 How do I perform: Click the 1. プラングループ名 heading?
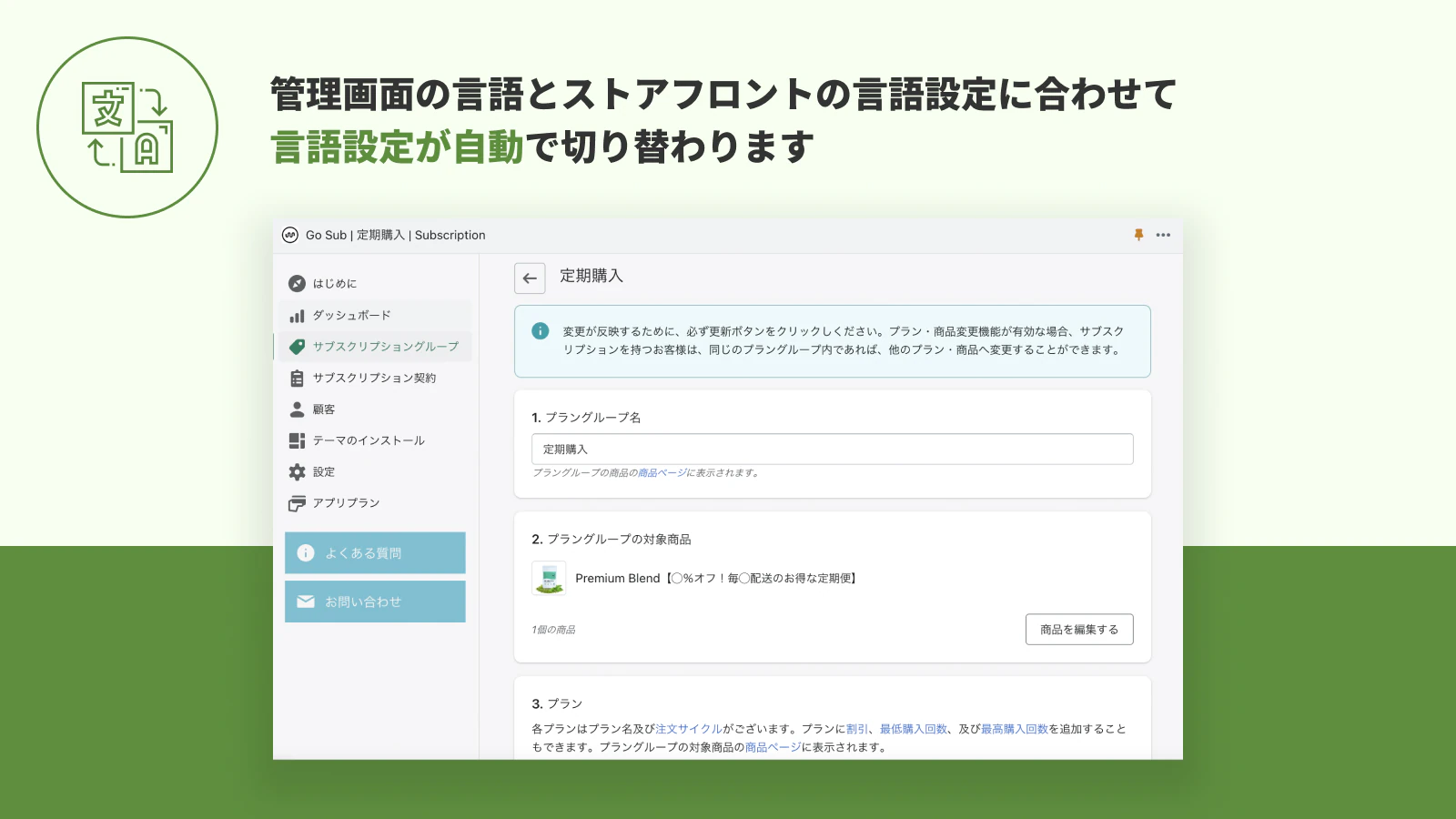pos(586,418)
